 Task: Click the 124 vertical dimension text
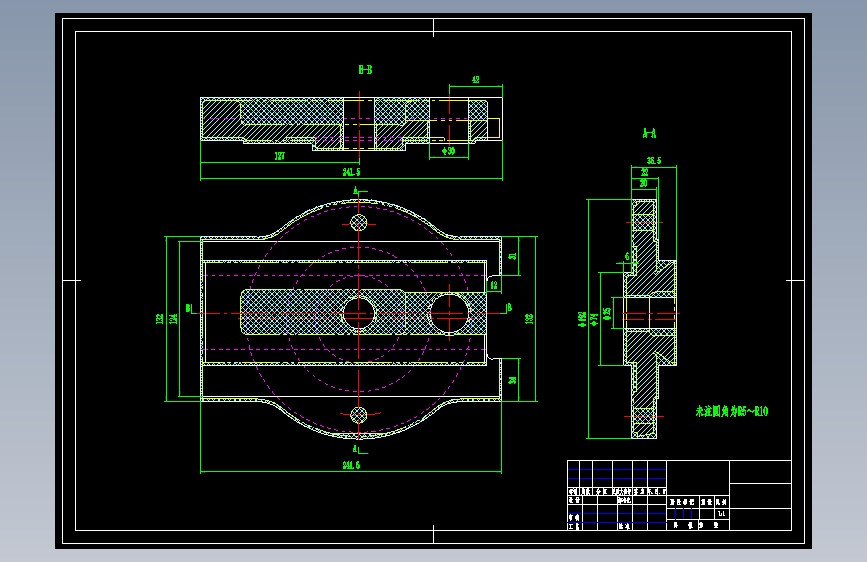click(174, 319)
